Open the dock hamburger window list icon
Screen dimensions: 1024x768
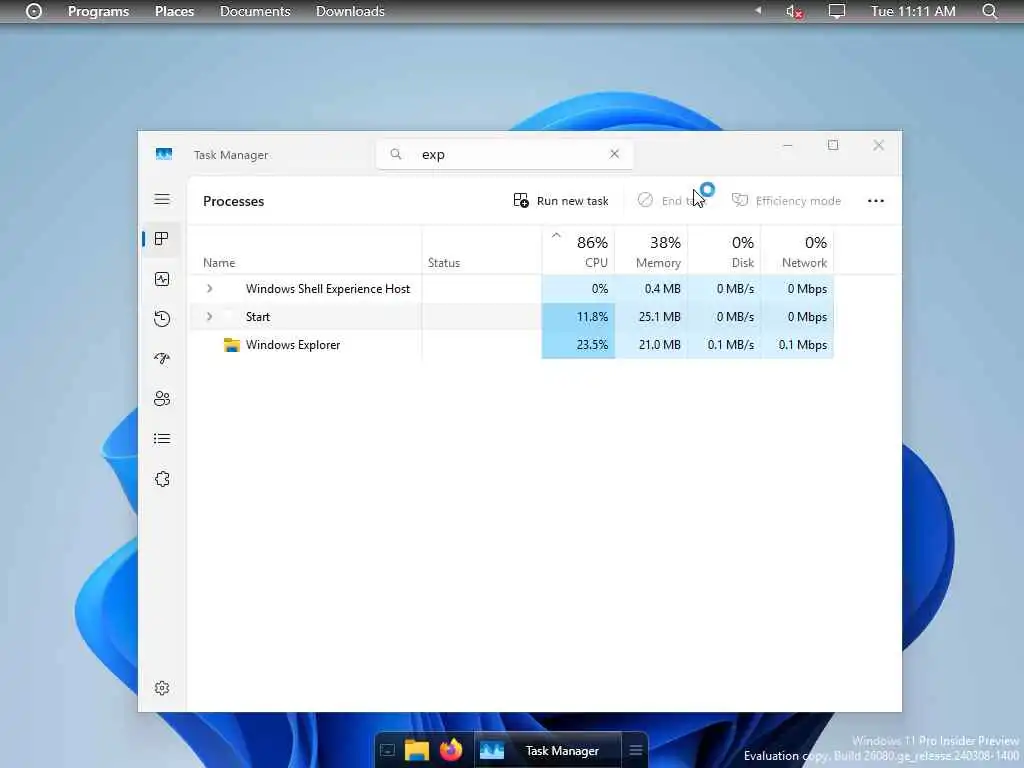[635, 750]
